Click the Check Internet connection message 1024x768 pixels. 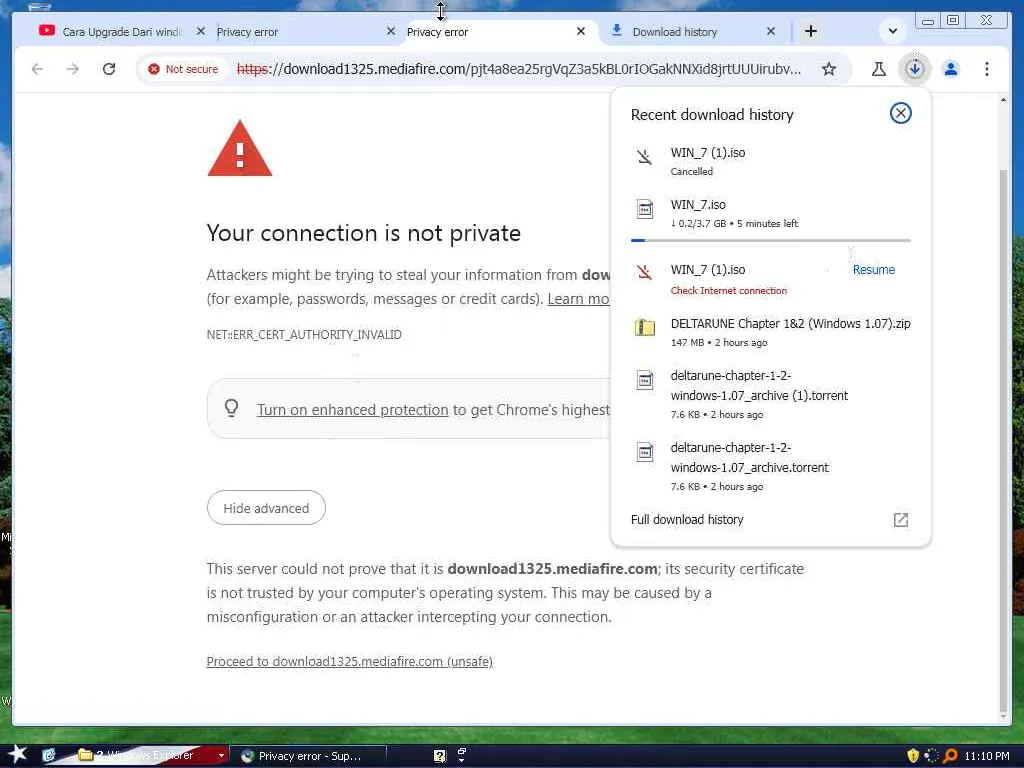pos(729,291)
